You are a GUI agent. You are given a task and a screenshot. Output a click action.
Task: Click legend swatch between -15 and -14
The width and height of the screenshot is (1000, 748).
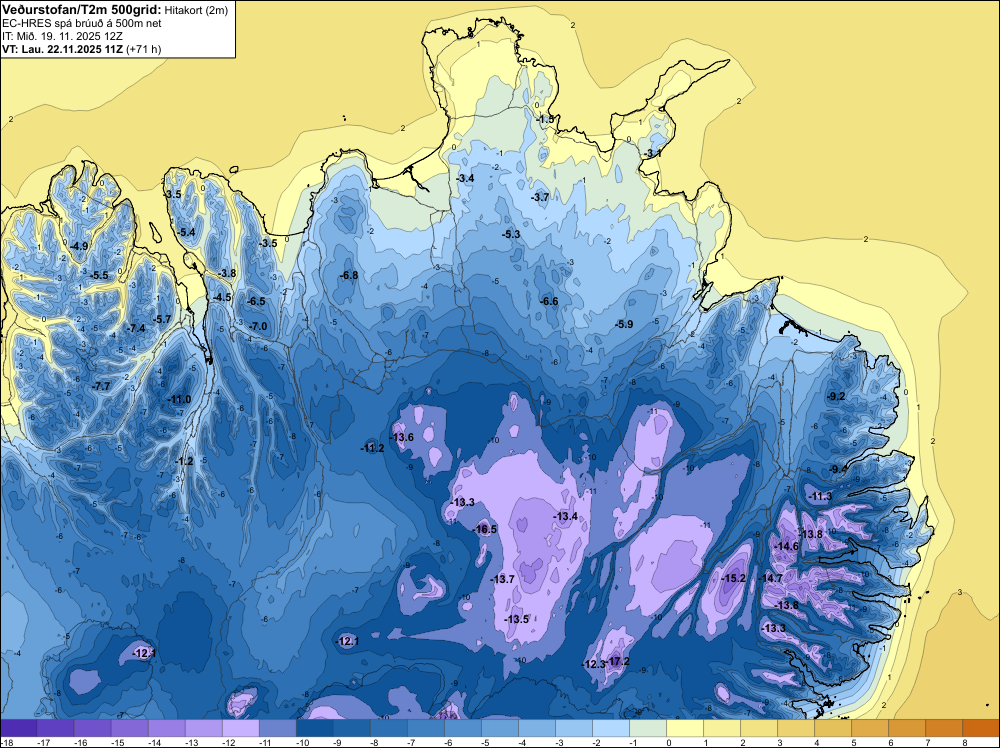click(130, 728)
